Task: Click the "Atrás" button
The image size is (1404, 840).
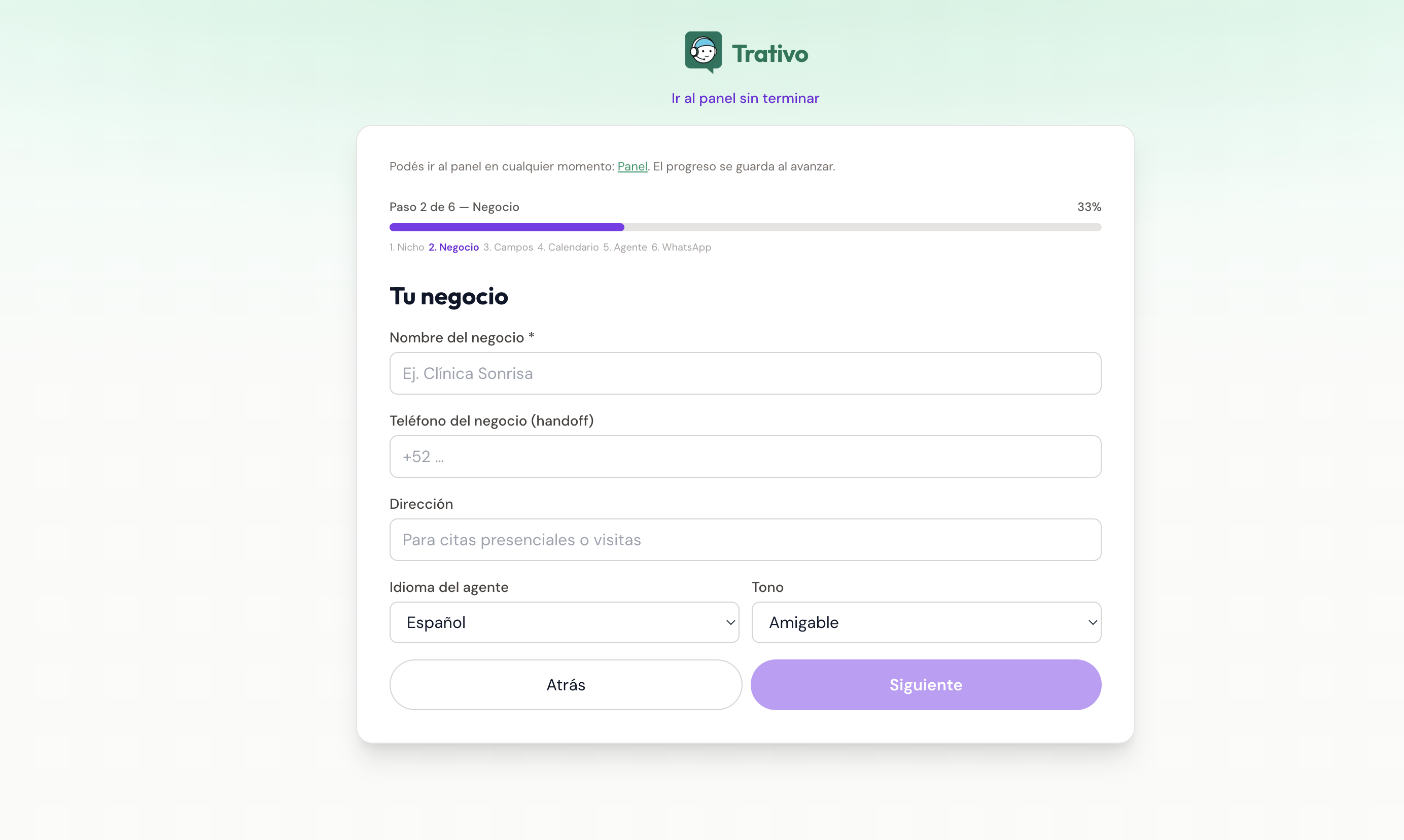Action: tap(565, 684)
